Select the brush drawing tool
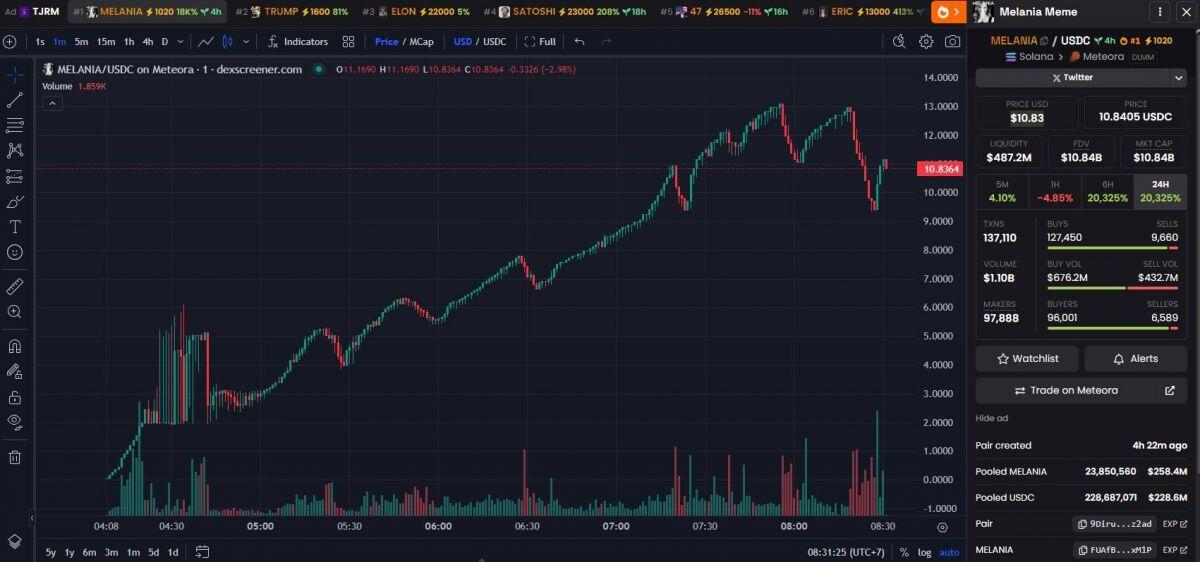 tap(15, 201)
